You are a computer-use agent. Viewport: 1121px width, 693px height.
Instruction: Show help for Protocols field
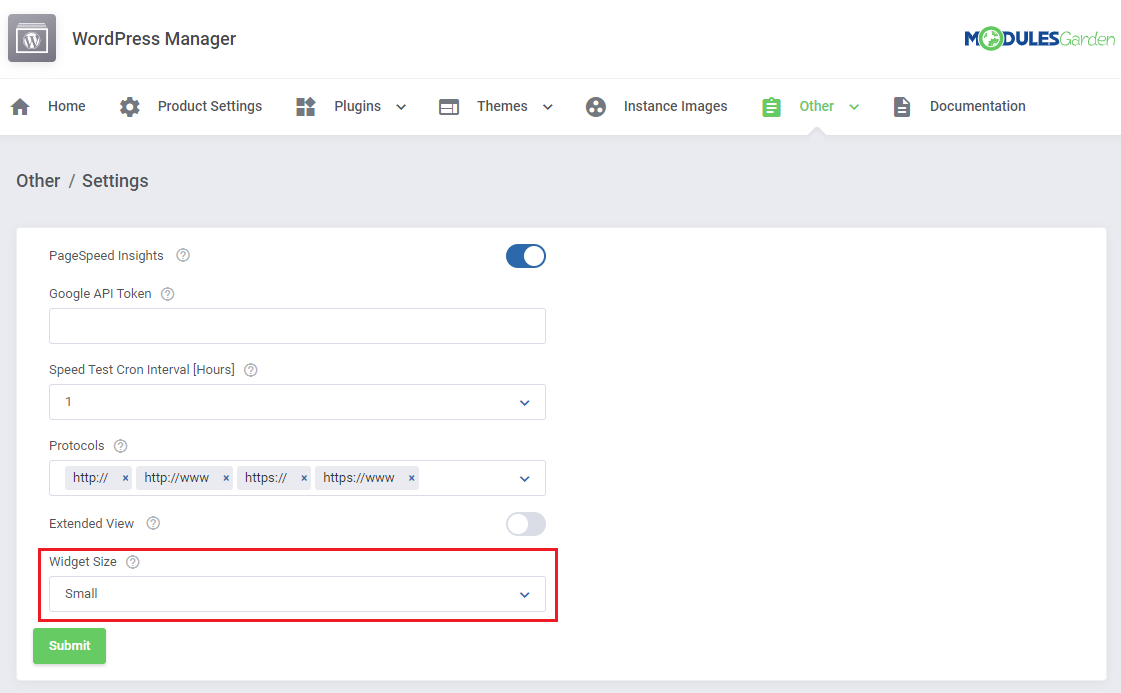point(120,446)
